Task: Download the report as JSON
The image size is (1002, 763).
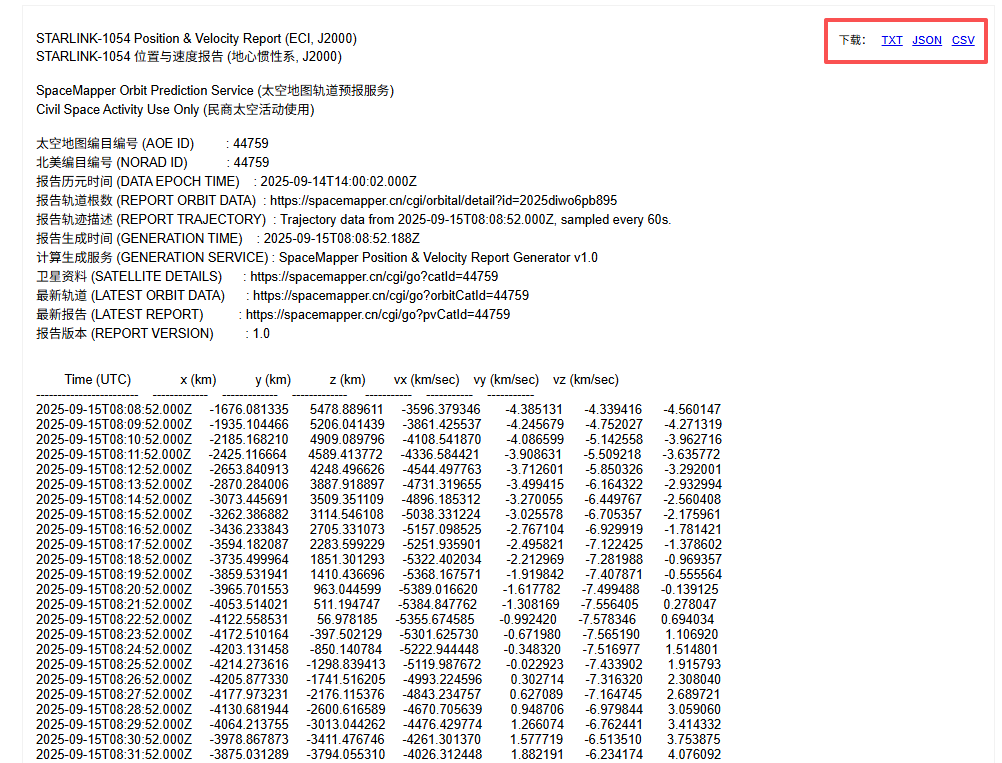Action: coord(927,40)
